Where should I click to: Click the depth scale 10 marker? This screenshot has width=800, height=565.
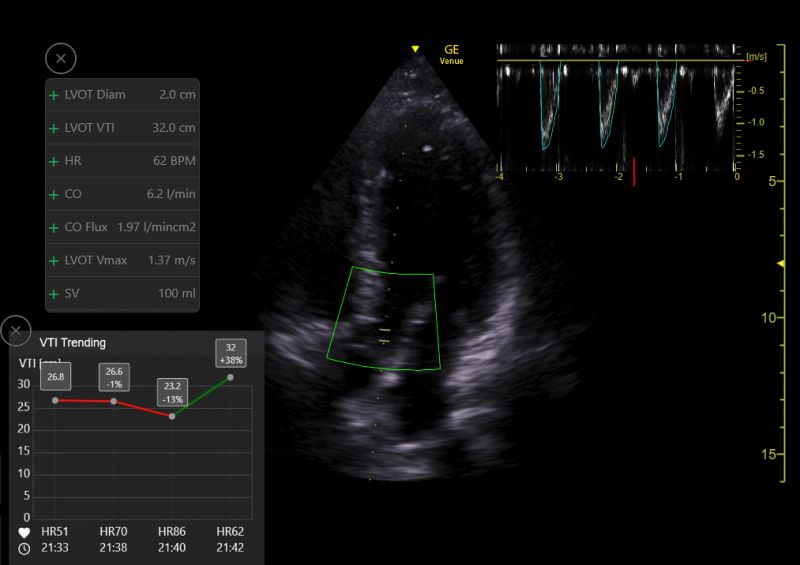pyautogui.click(x=768, y=318)
